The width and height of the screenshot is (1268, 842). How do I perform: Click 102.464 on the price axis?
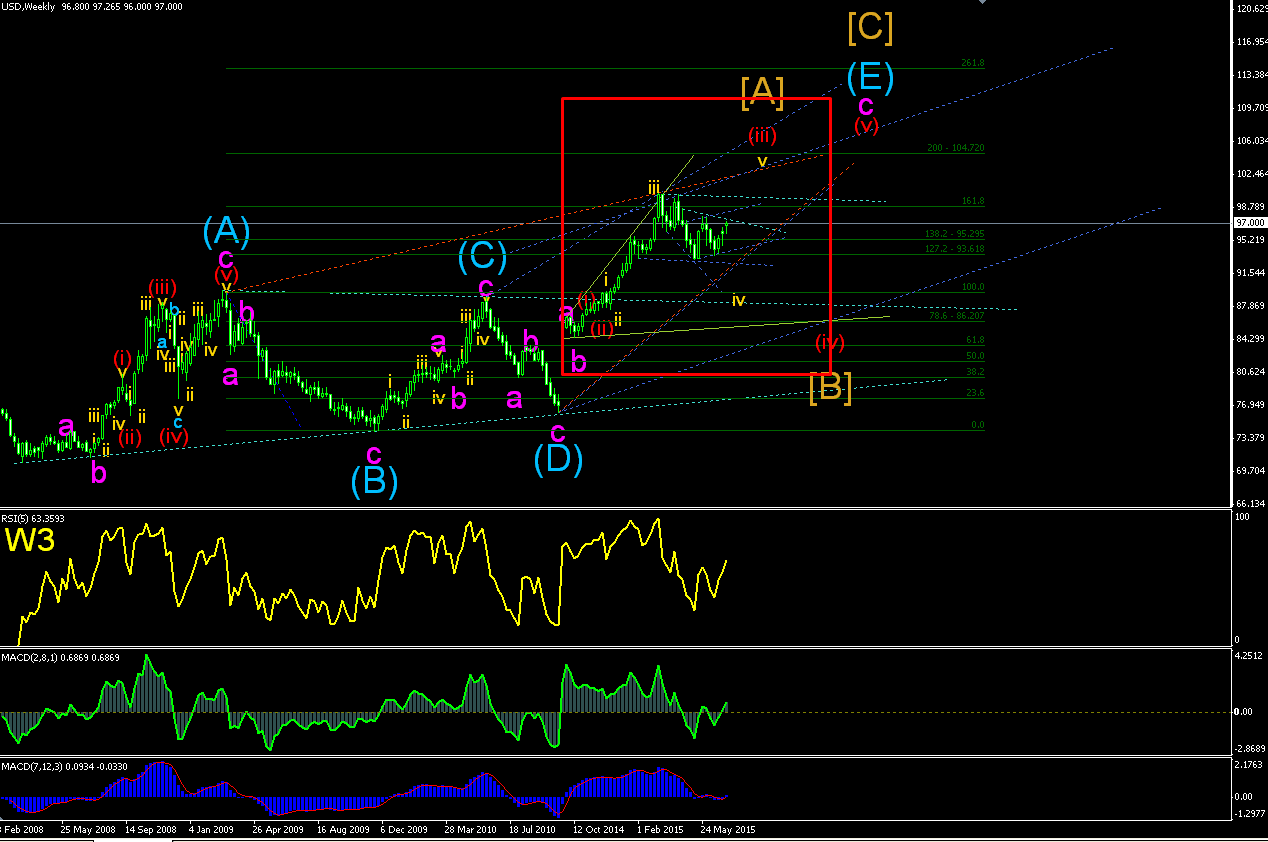[1250, 174]
